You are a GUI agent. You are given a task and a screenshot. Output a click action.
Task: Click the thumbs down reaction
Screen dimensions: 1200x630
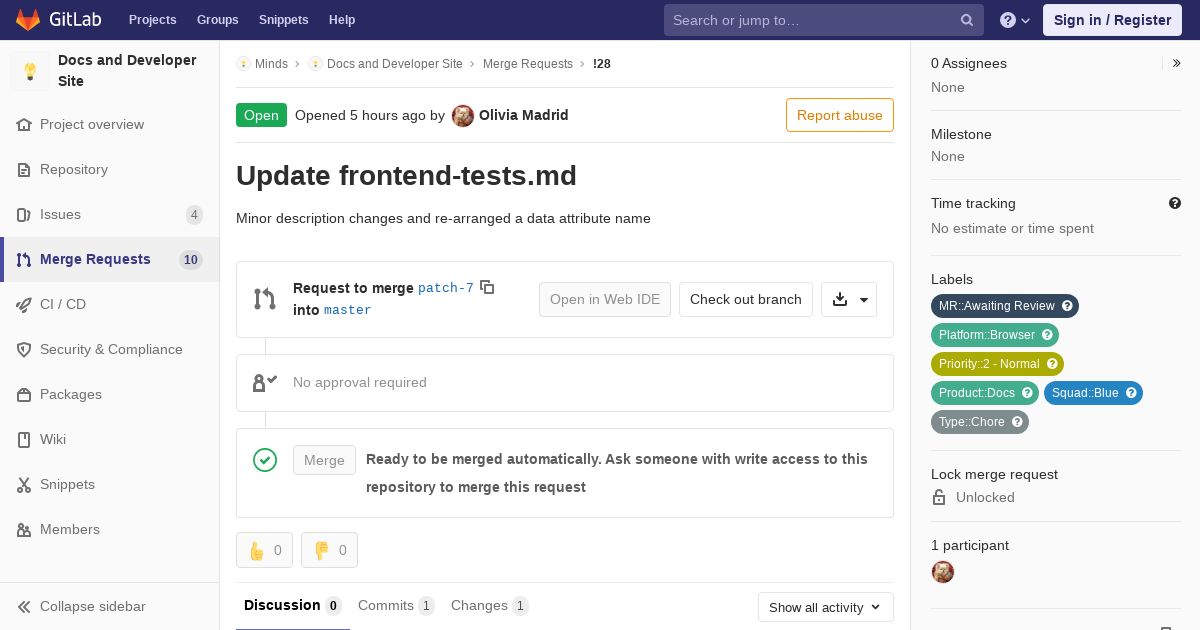(x=329, y=550)
